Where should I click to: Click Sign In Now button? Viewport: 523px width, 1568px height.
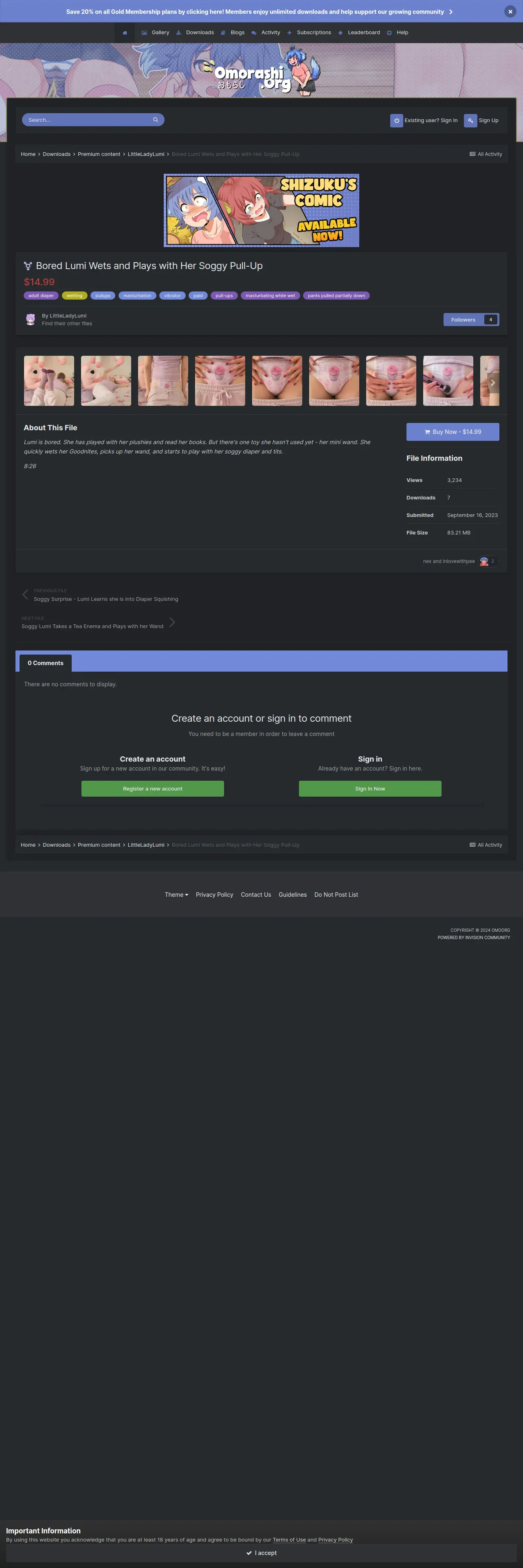pos(370,789)
